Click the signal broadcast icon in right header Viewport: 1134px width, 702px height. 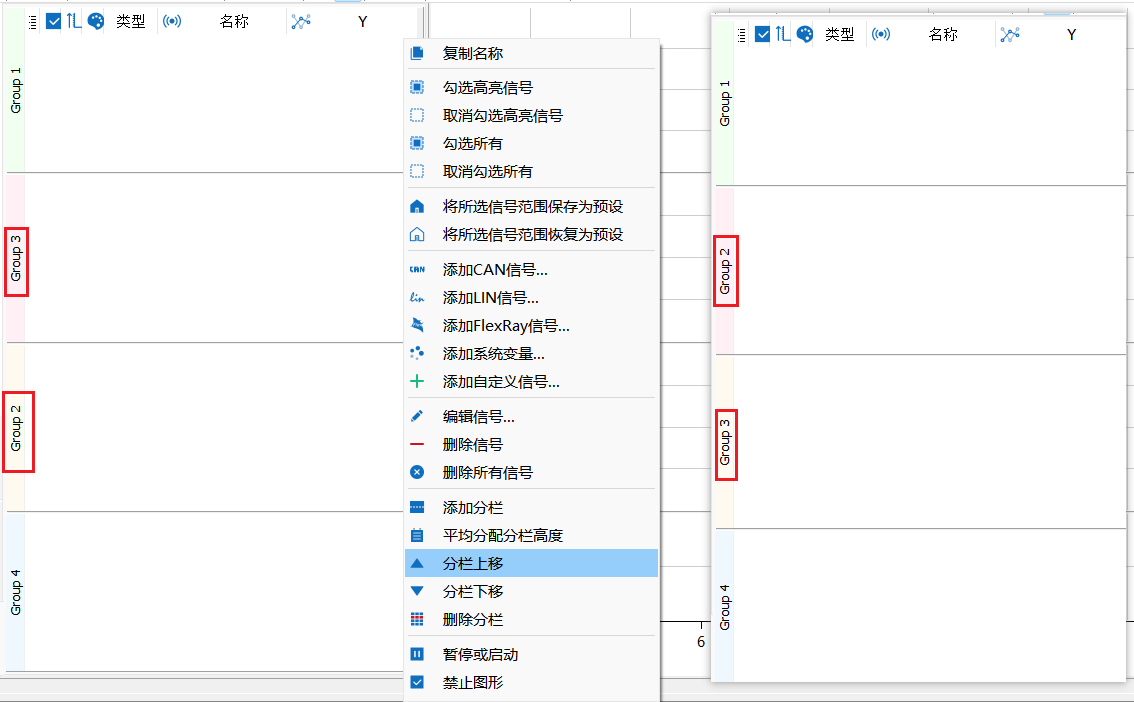point(881,34)
